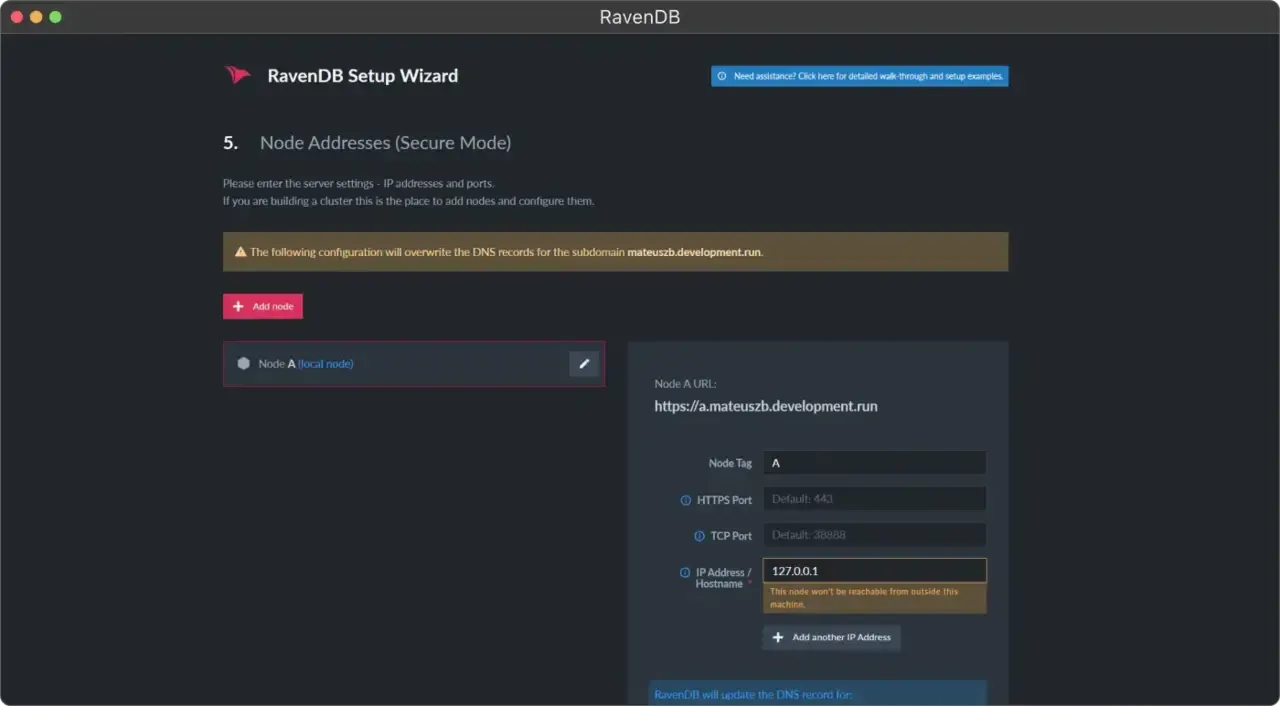
Task: Click the TCP Port input field
Action: [874, 535]
